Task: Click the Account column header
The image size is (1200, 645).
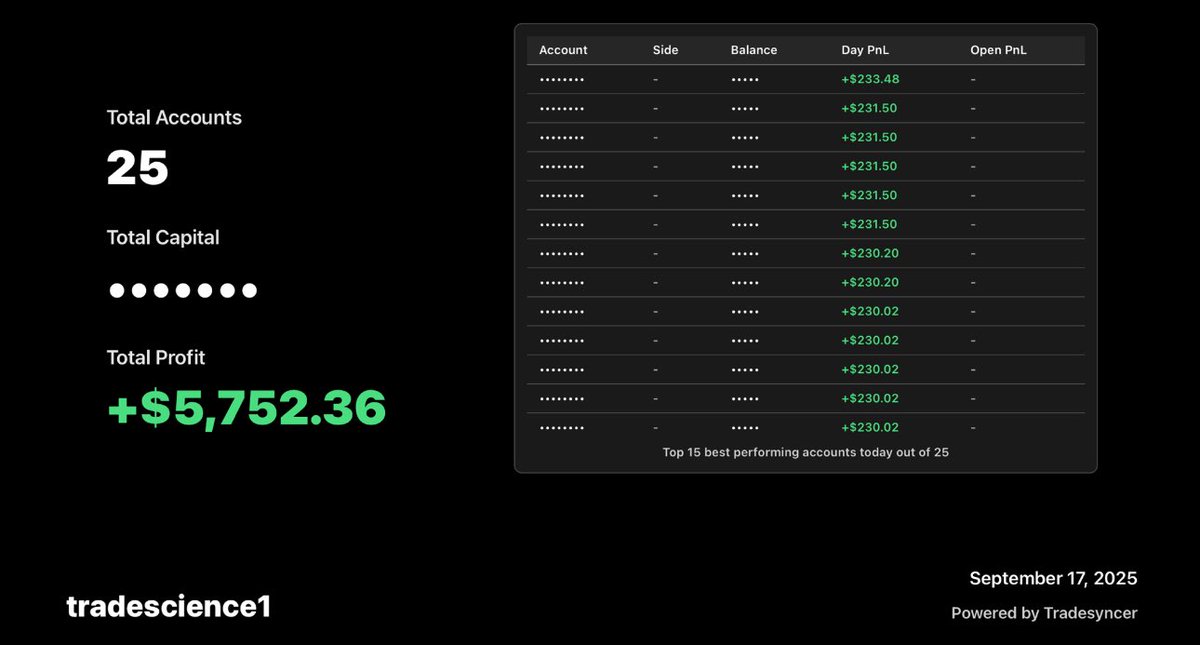Action: [x=563, y=50]
